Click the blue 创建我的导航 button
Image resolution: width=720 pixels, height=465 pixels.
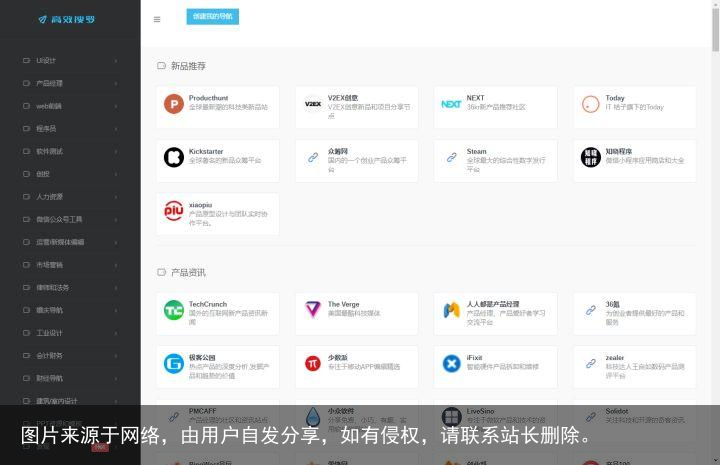click(213, 17)
